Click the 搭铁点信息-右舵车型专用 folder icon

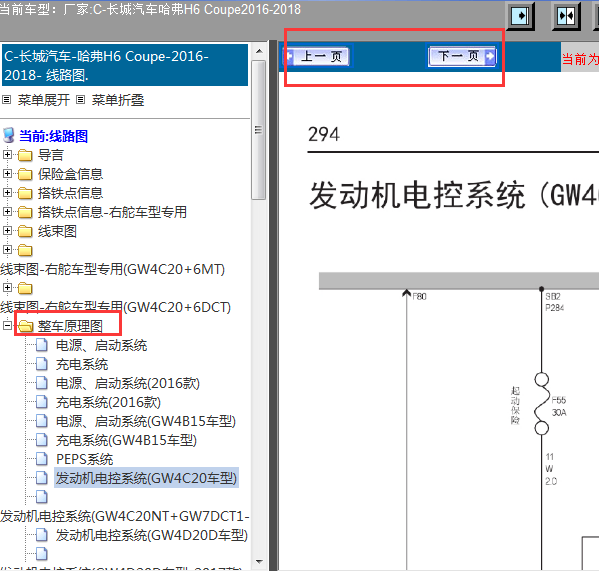tap(25, 212)
